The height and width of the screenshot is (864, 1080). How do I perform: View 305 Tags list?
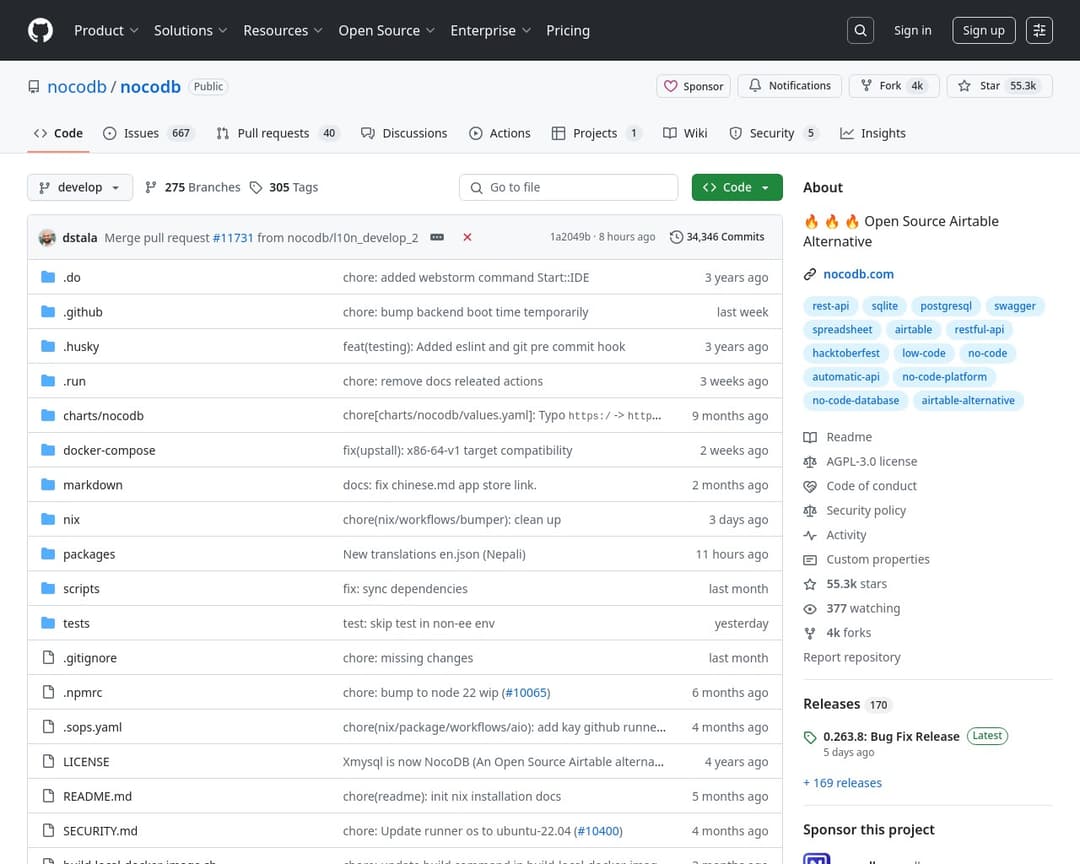coord(284,187)
